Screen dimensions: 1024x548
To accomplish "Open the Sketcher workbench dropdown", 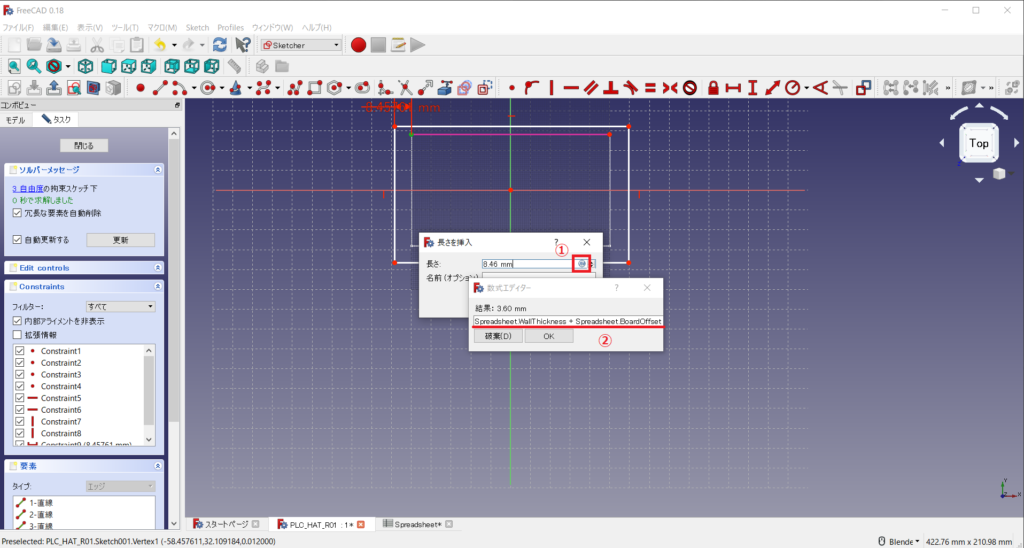I will (x=300, y=45).
